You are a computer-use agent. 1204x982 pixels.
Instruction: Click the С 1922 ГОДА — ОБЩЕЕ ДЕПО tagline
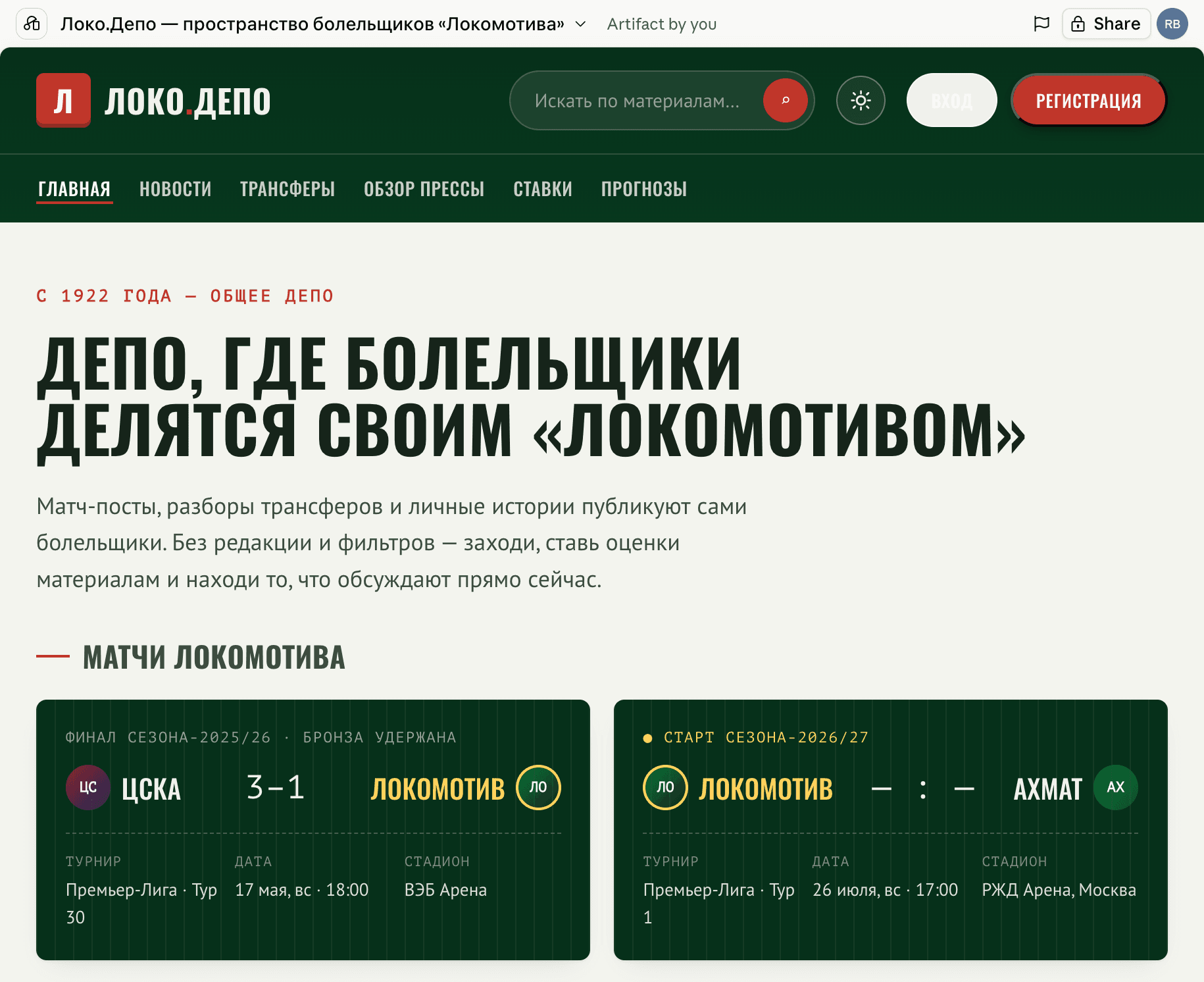[x=185, y=296]
